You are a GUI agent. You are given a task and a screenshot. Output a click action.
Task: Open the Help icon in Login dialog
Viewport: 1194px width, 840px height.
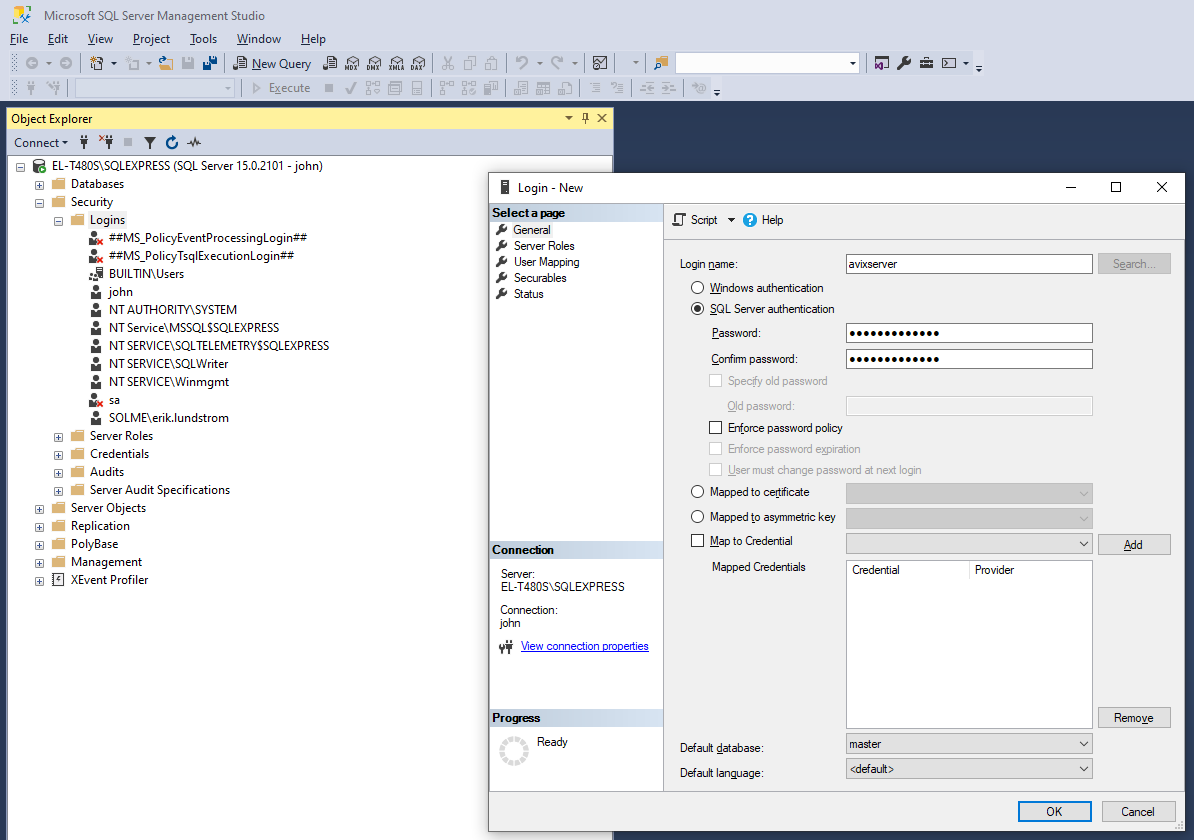(x=751, y=220)
